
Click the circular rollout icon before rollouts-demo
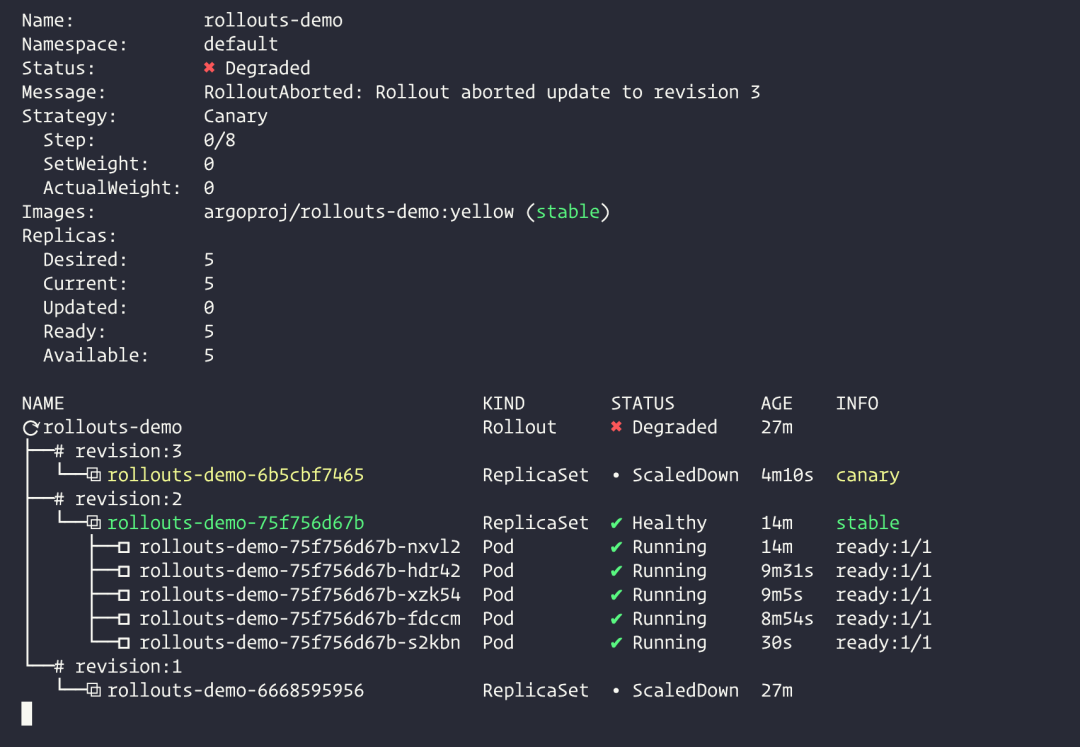click(x=30, y=428)
